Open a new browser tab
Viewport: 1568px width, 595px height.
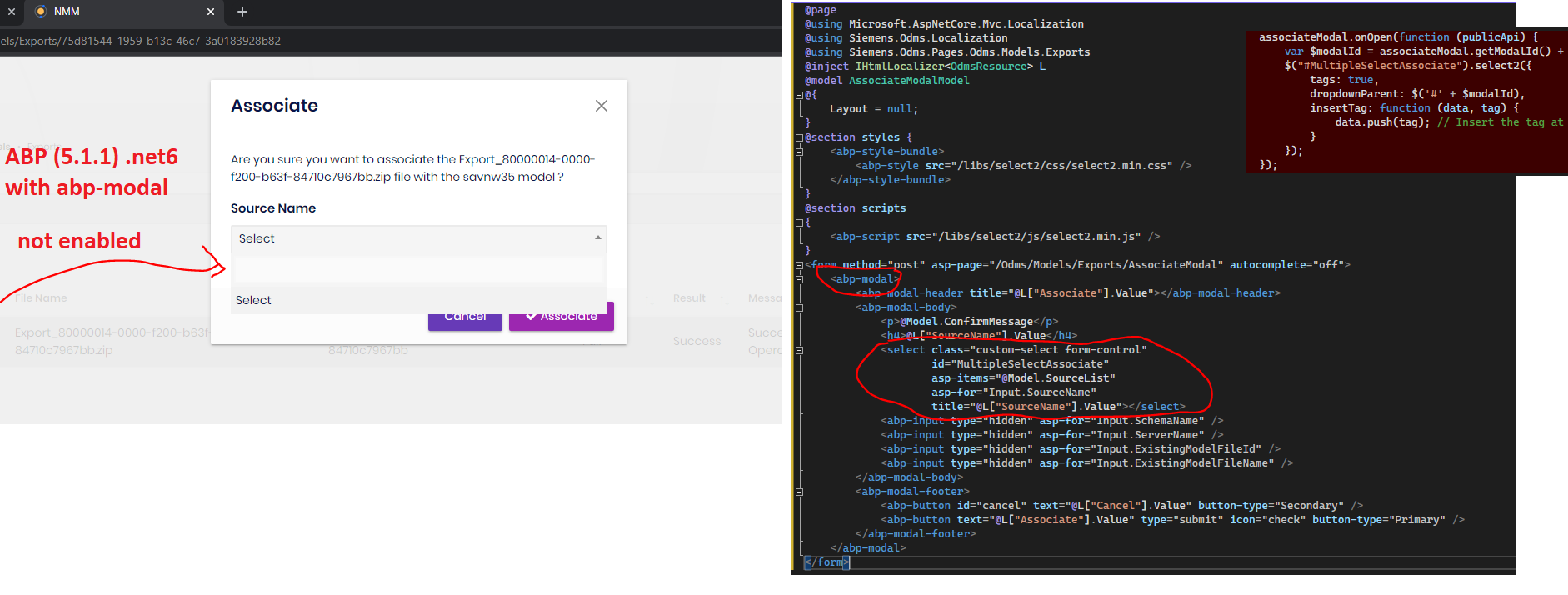[x=242, y=12]
